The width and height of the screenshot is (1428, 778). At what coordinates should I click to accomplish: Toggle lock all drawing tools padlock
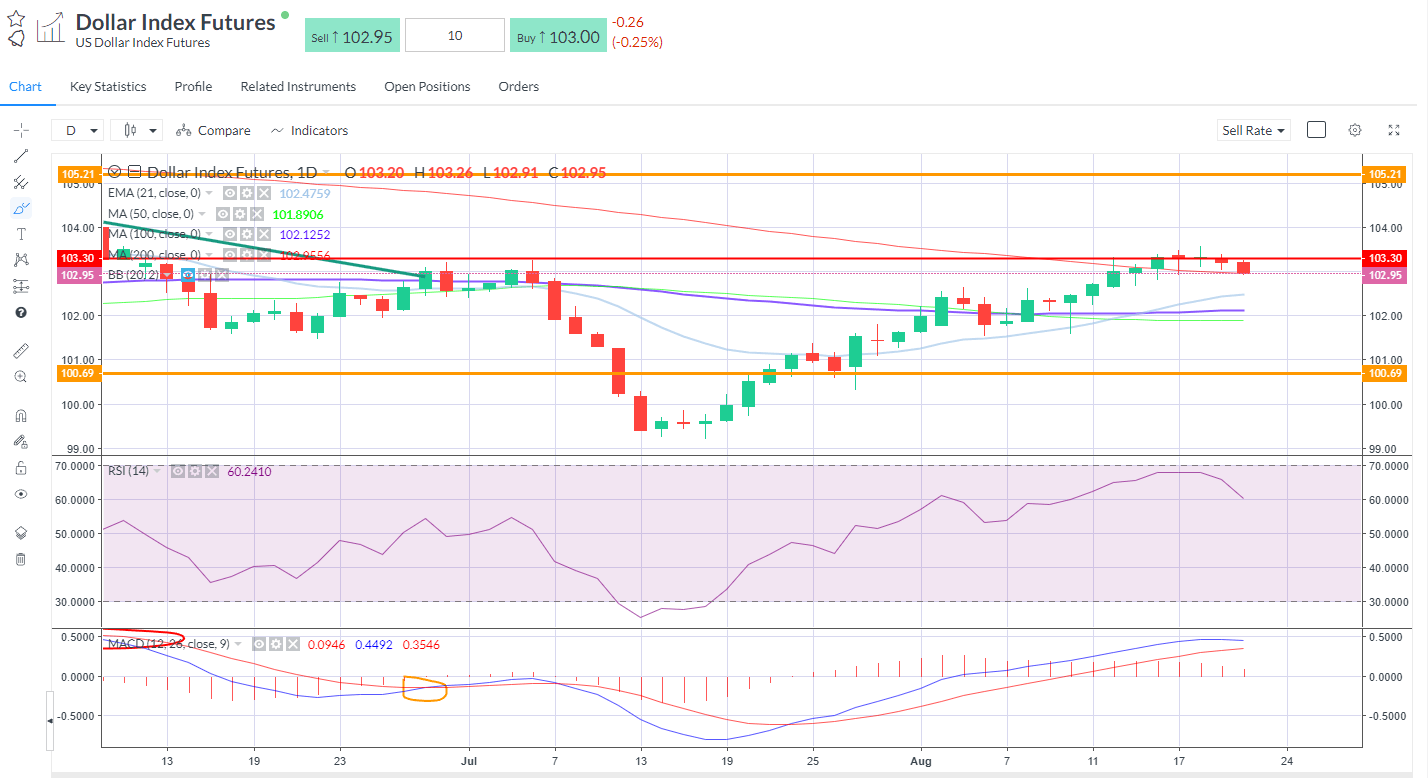(20, 468)
